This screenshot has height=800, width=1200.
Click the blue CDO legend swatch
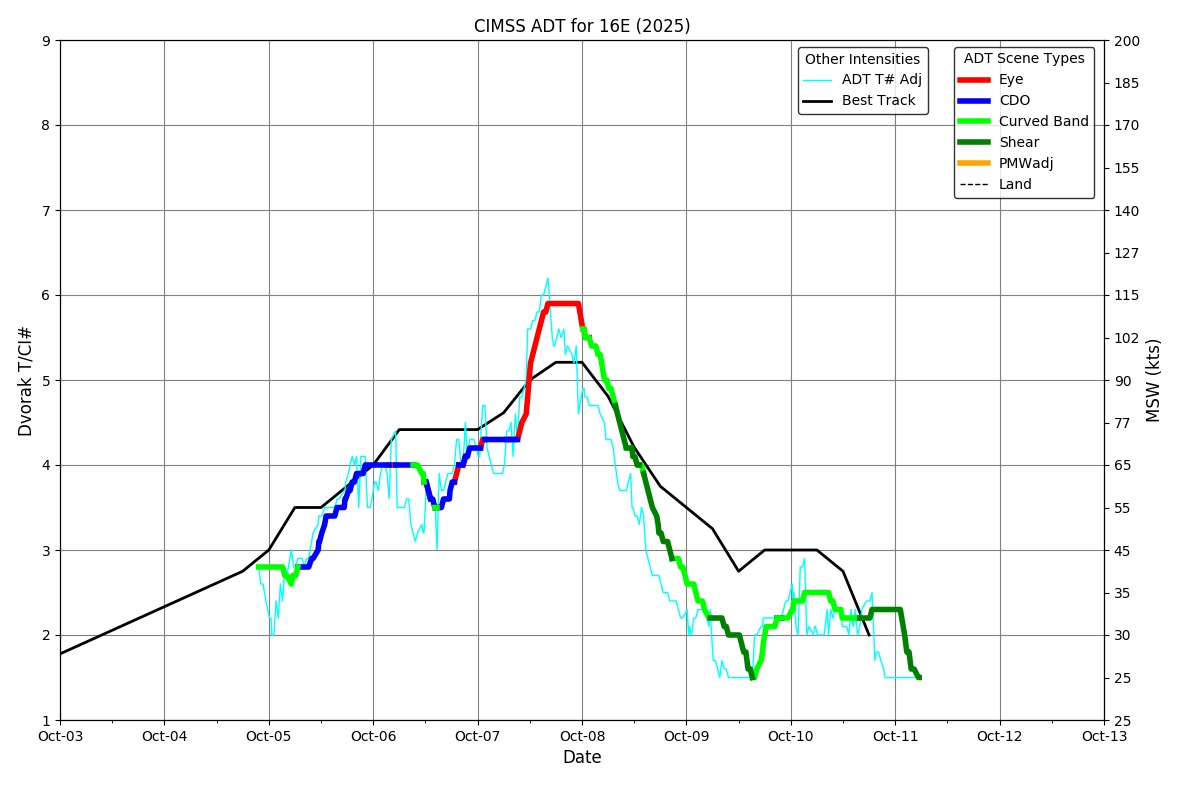tap(973, 101)
